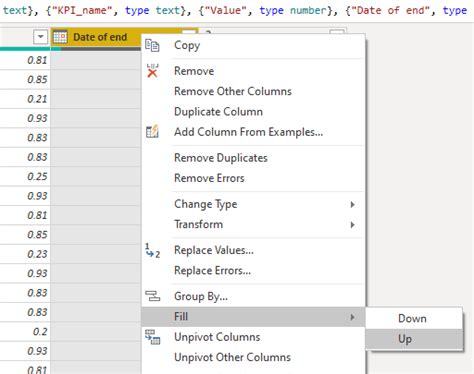Click the red Remove column icon
This screenshot has width=474, height=374.
click(152, 71)
